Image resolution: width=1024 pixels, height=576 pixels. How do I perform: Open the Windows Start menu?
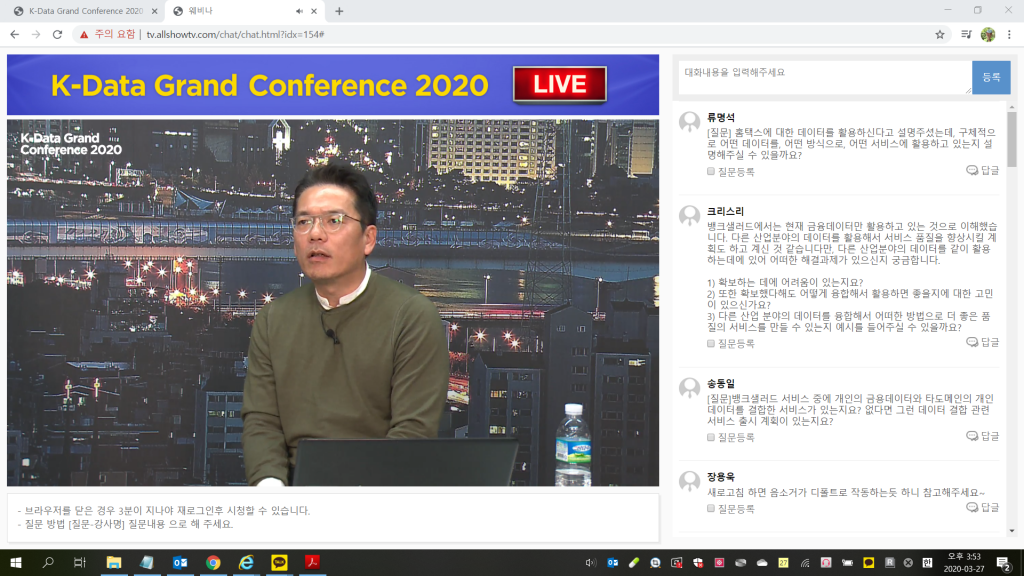[16, 562]
